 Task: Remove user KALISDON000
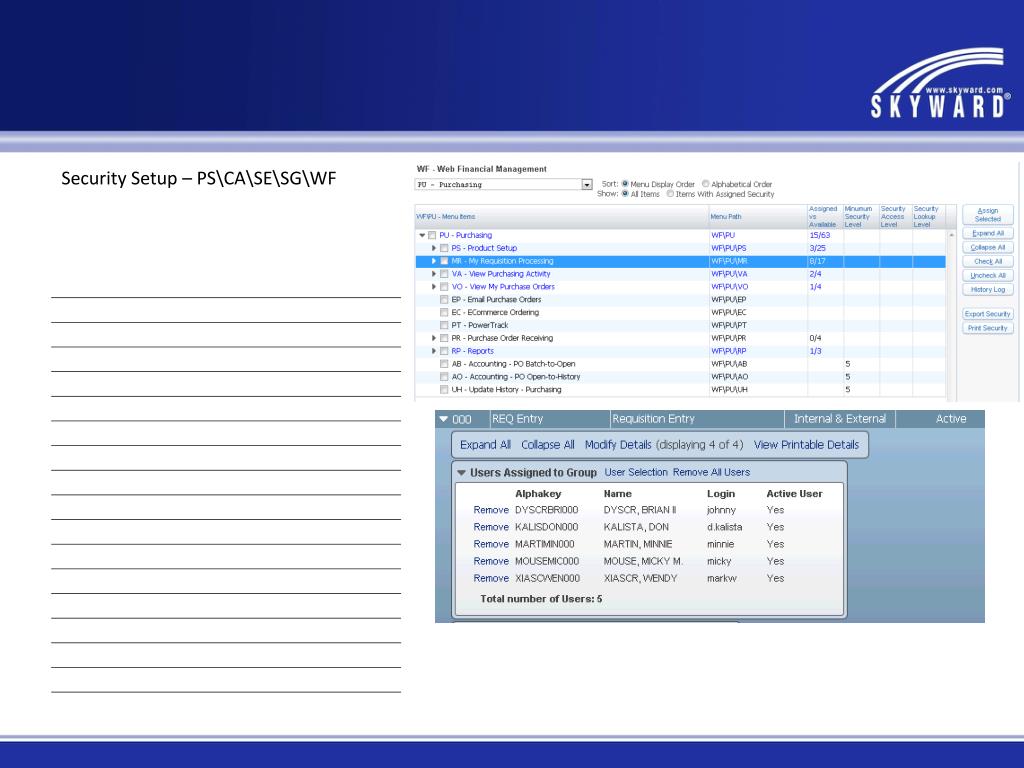(x=491, y=527)
